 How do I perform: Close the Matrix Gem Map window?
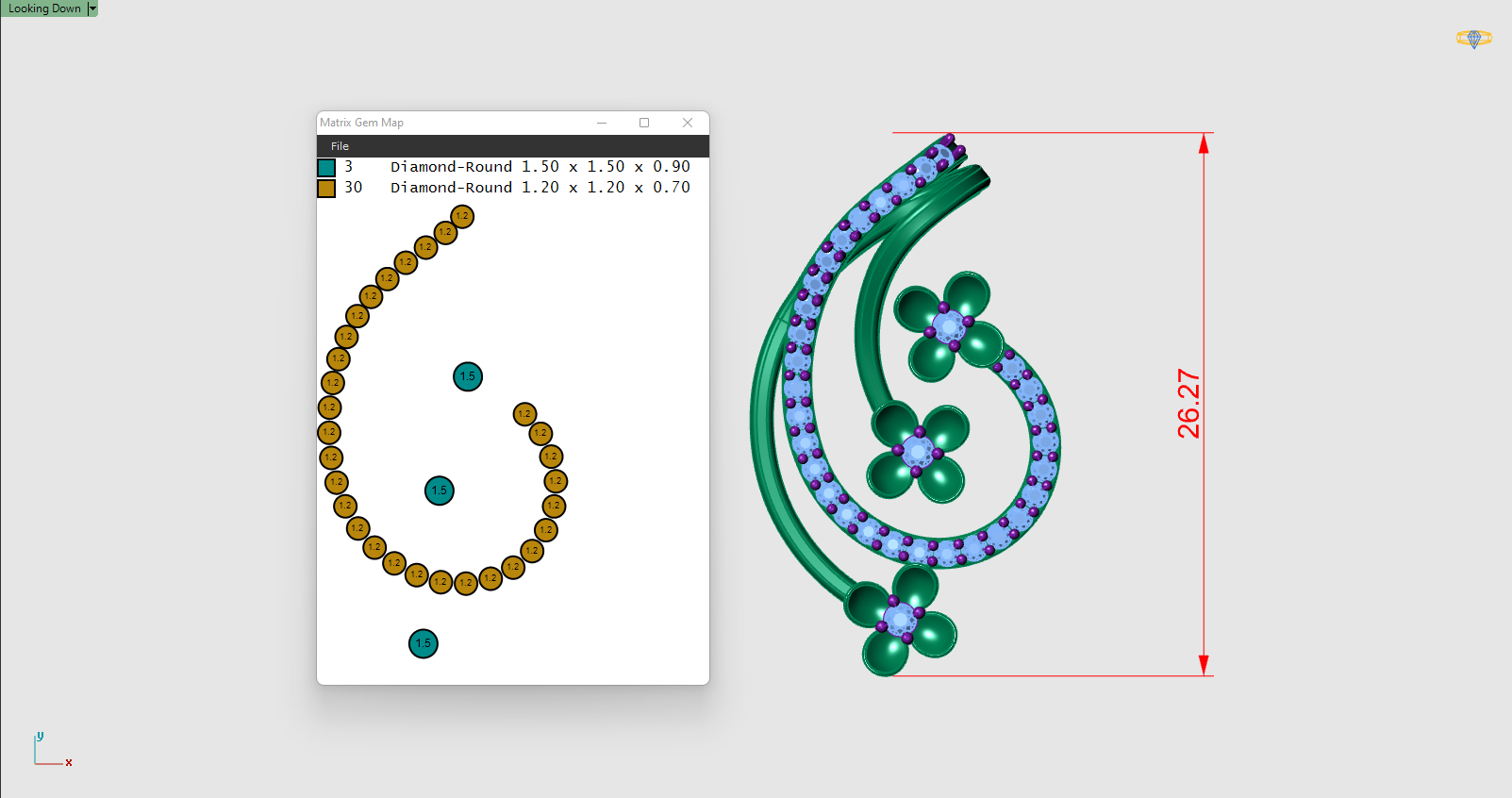pos(688,123)
